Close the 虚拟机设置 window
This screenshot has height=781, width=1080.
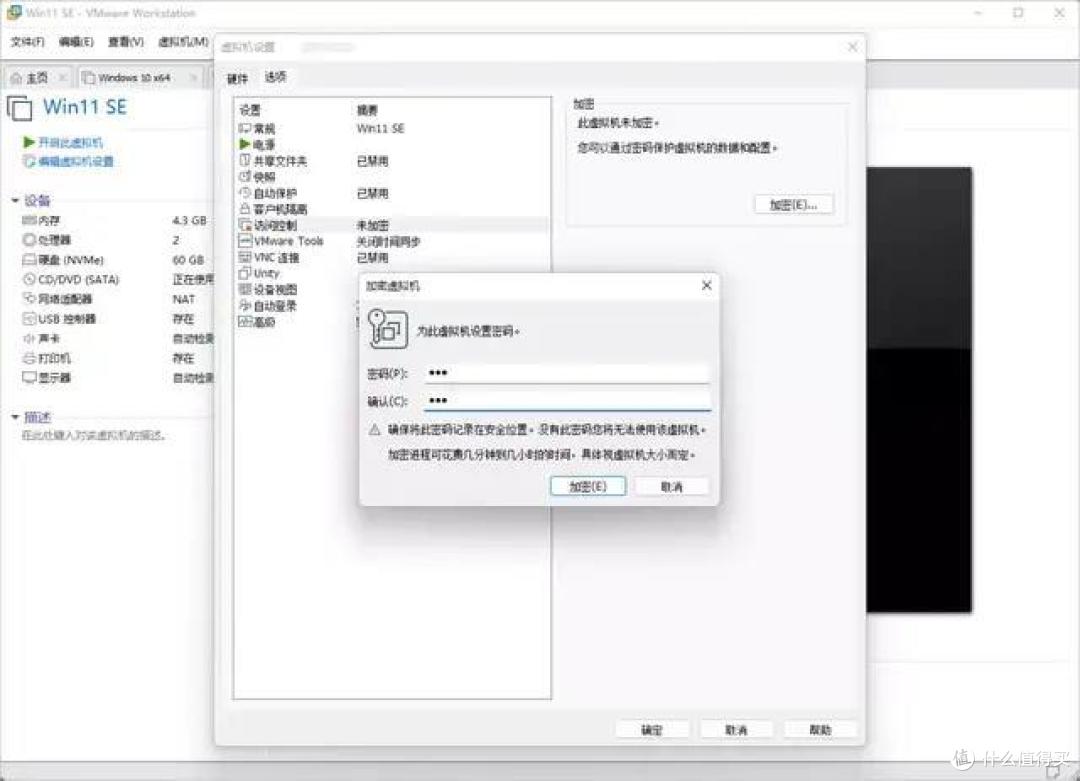(852, 47)
